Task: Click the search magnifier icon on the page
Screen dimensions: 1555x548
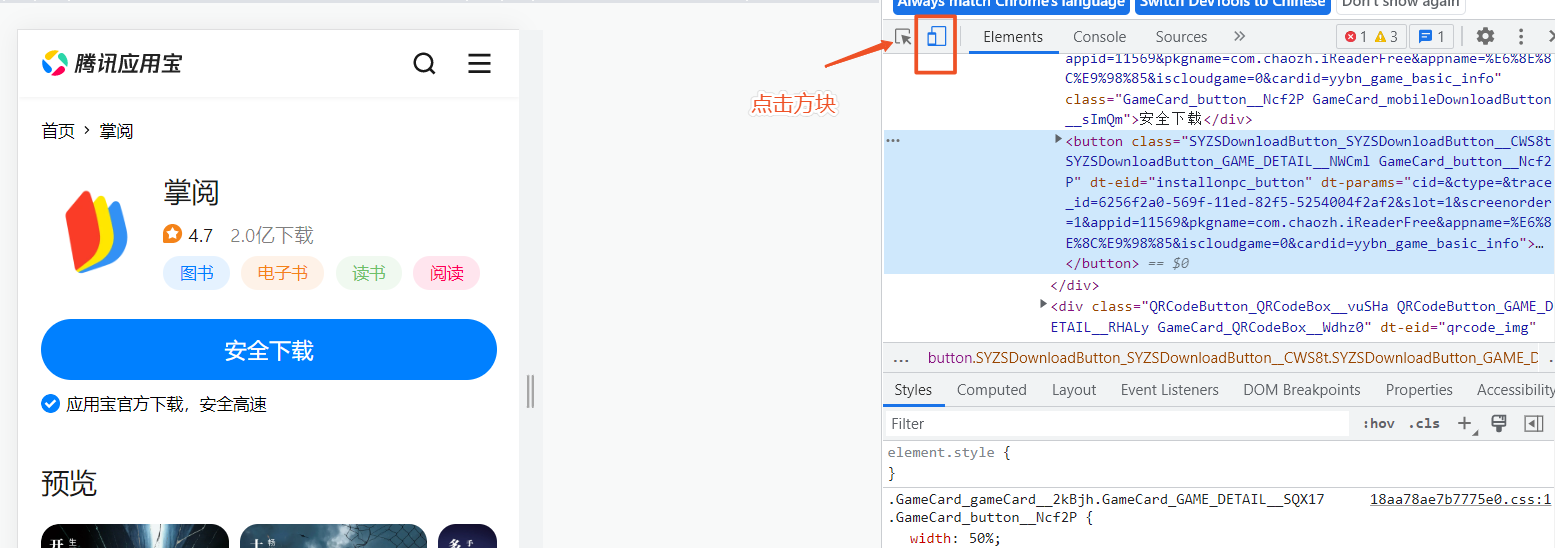Action: click(x=424, y=64)
